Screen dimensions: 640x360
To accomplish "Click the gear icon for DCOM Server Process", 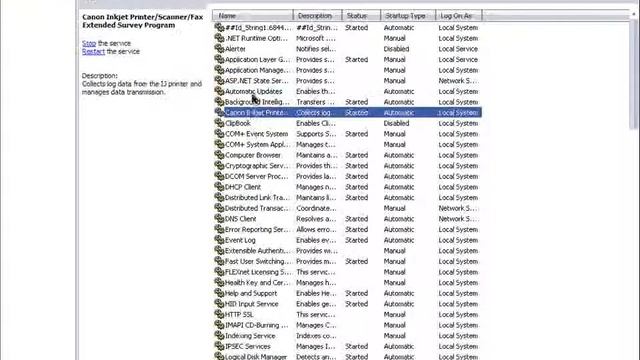I will (x=219, y=176).
